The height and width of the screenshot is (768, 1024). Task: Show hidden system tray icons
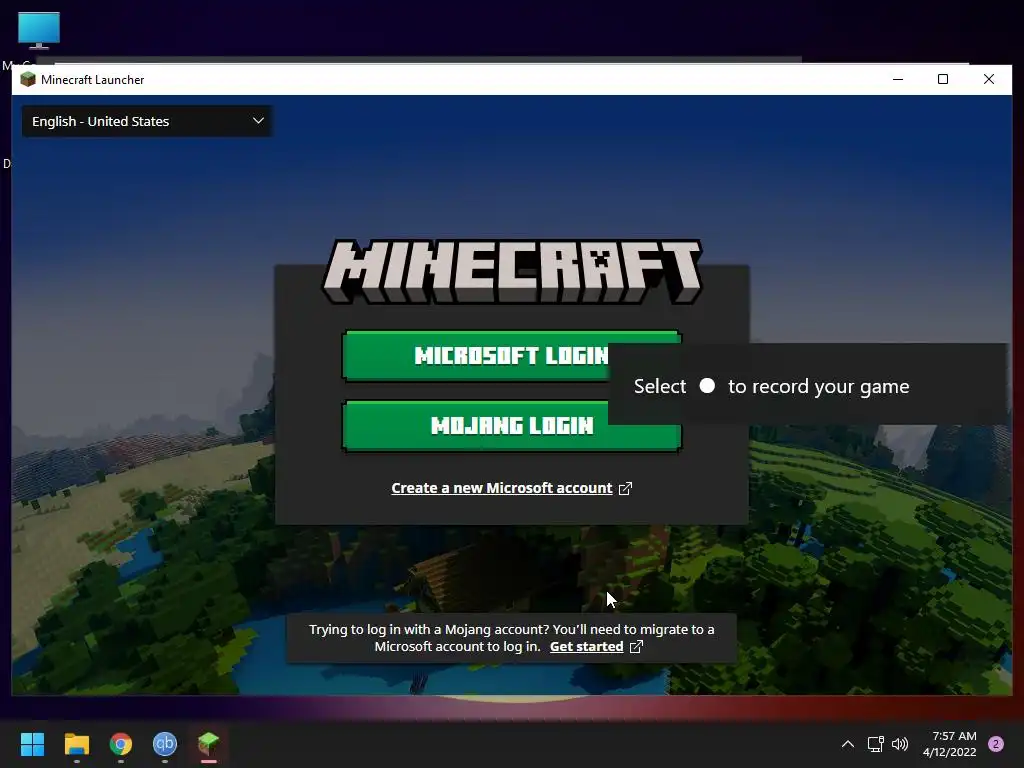click(848, 744)
